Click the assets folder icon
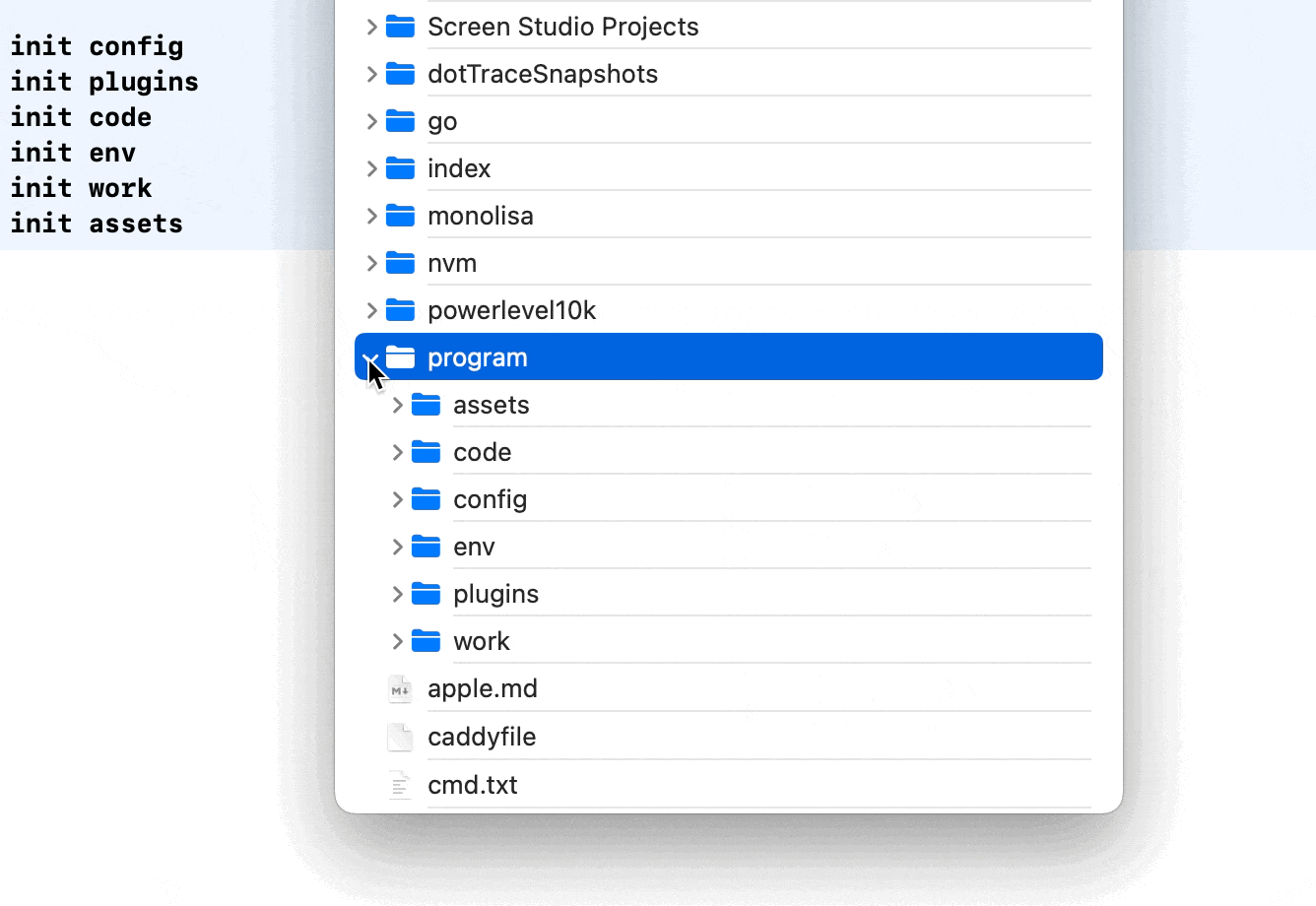This screenshot has width=1316, height=906. click(426, 405)
